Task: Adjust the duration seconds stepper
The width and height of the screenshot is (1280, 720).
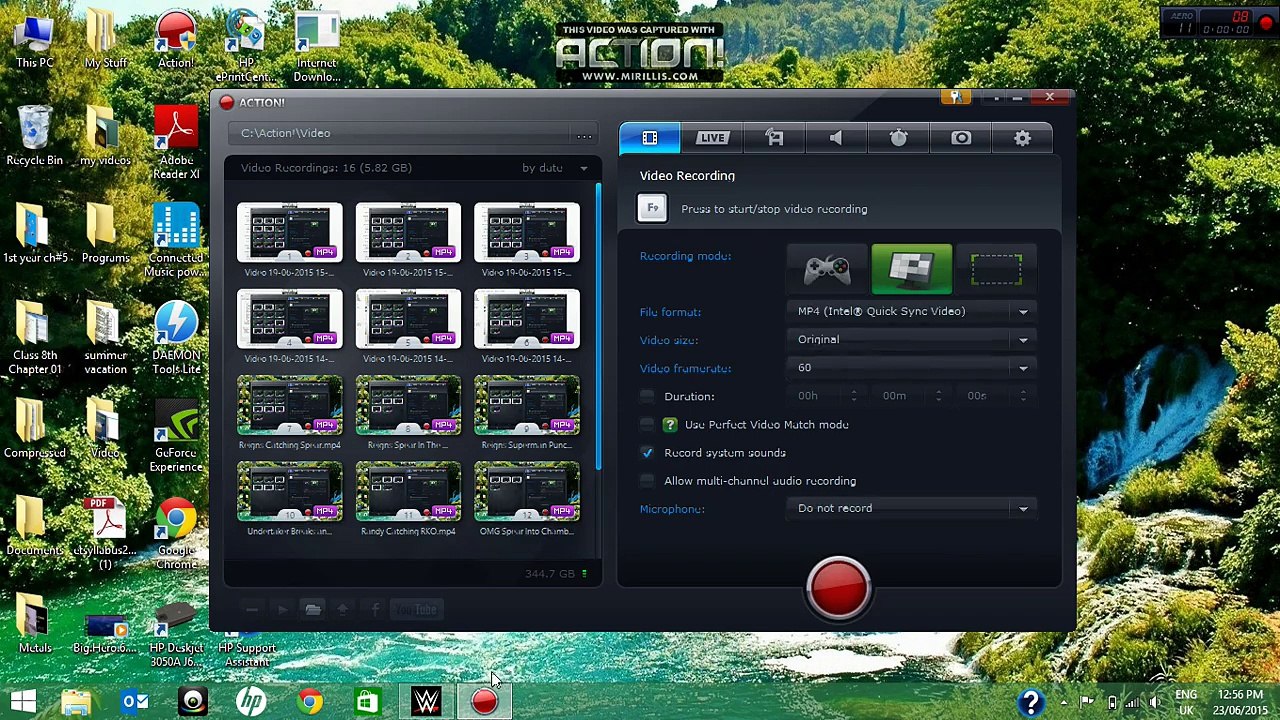Action: pos(1022,396)
